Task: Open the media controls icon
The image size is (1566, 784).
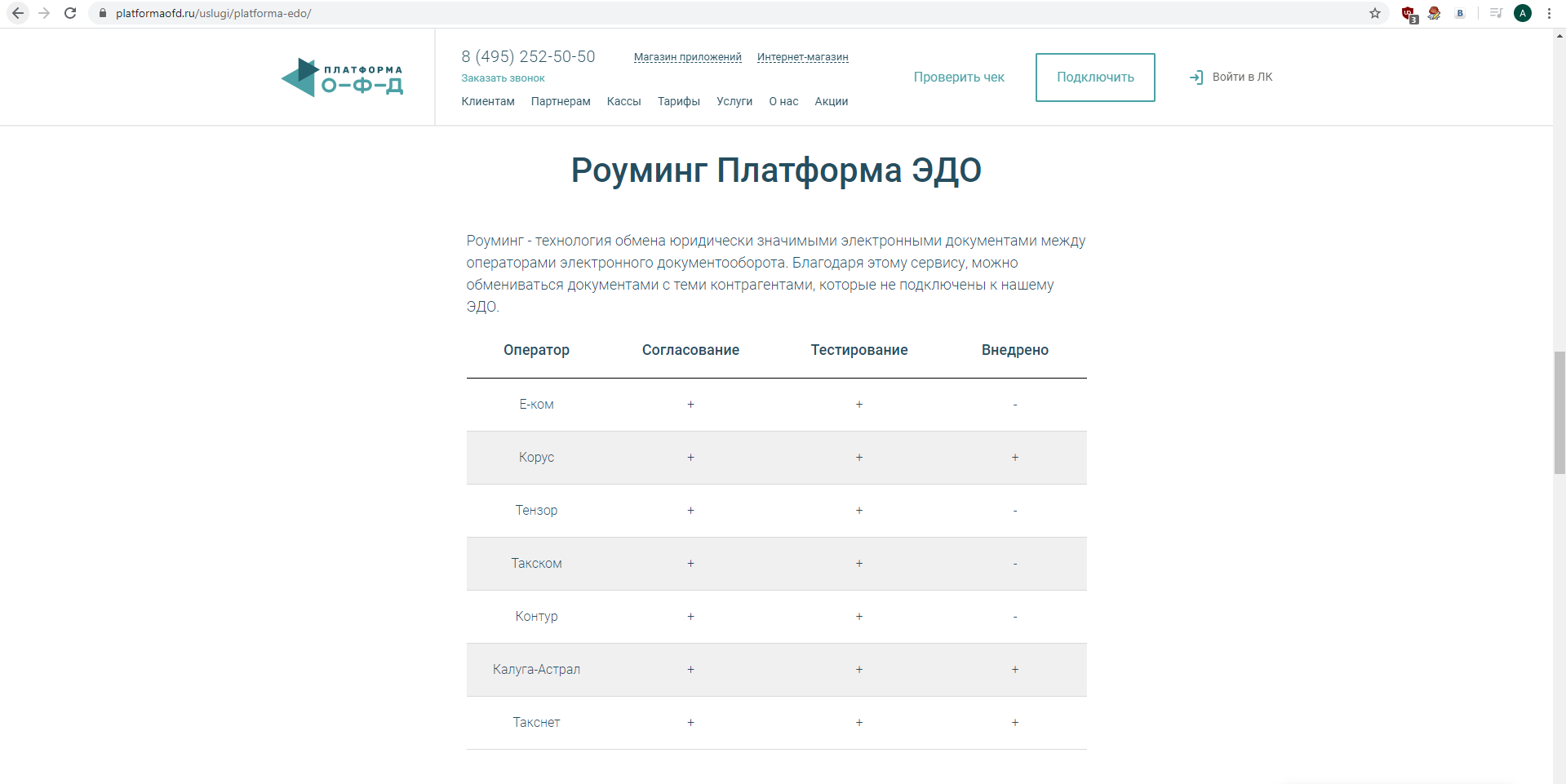Action: (1496, 13)
